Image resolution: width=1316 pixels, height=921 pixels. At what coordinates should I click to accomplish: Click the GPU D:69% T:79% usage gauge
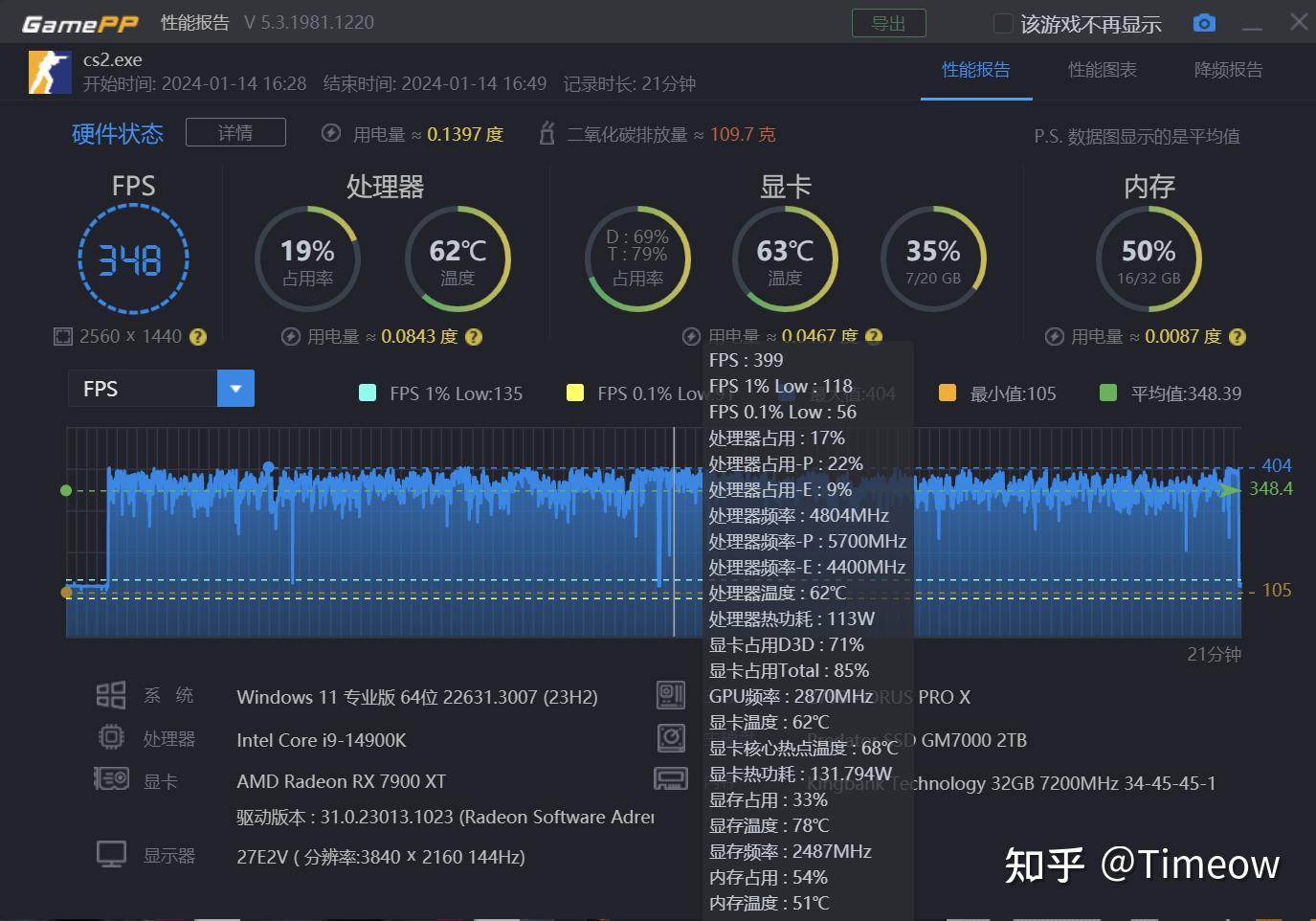click(637, 259)
